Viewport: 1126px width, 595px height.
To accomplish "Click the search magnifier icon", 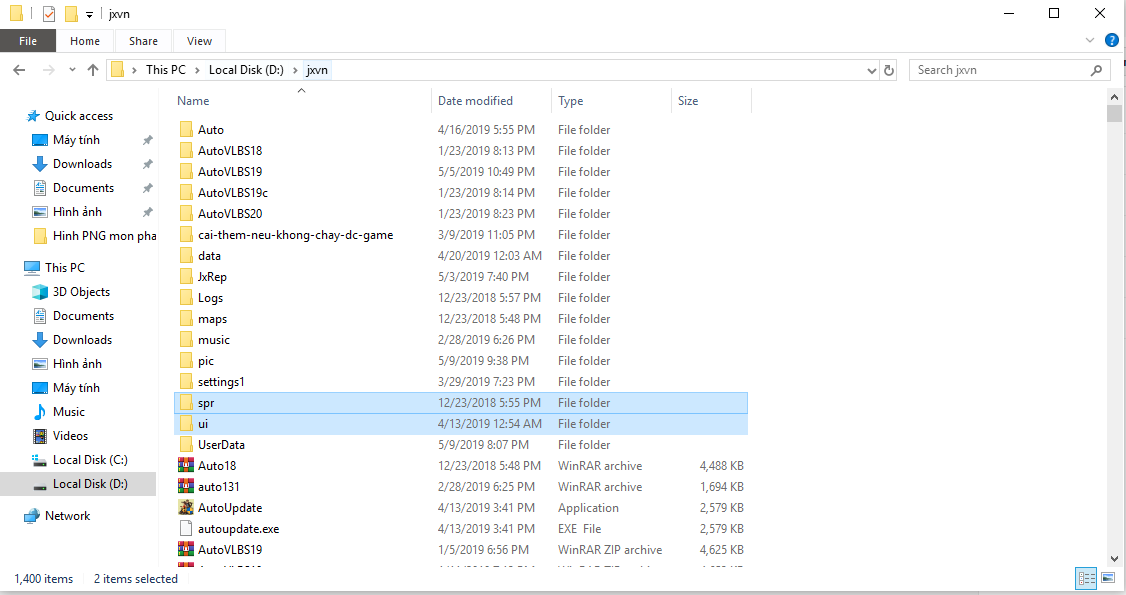I will [1096, 70].
